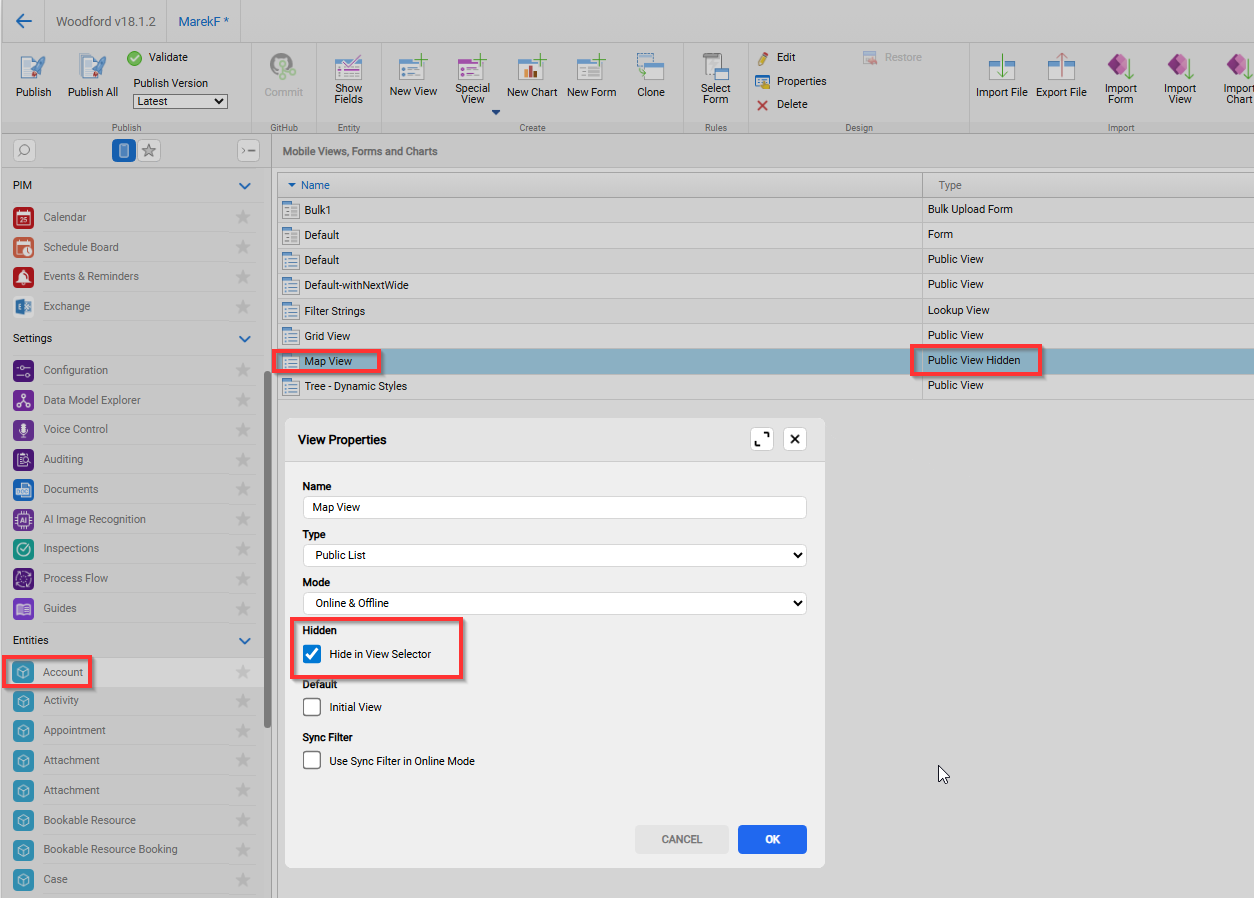Uncheck Hide in View Selector checkbox
Screen dimensions: 1254x898
point(312,654)
